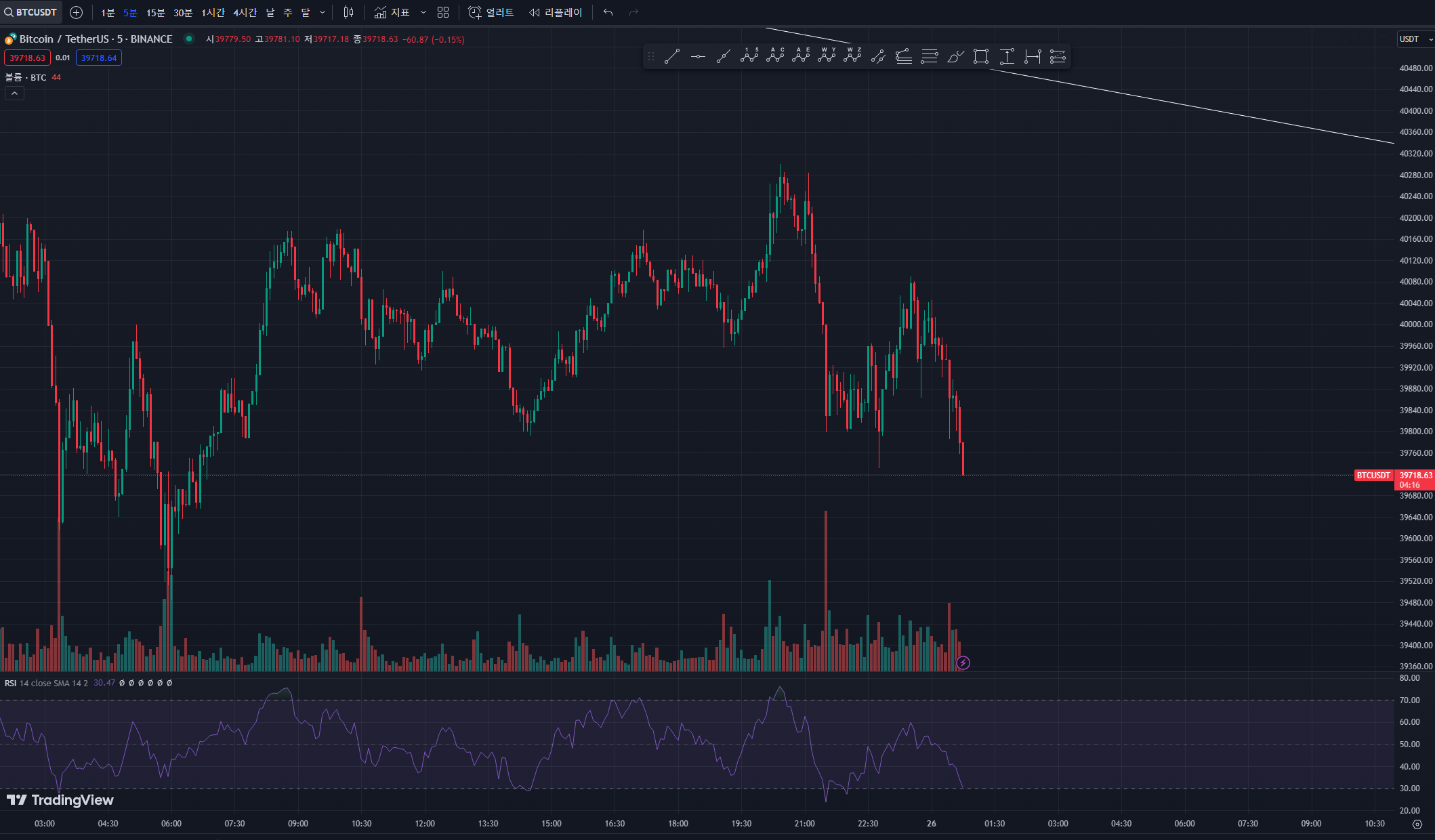Click the BTCUSDT symbol search field
Image resolution: width=1435 pixels, height=840 pixels.
31,12
